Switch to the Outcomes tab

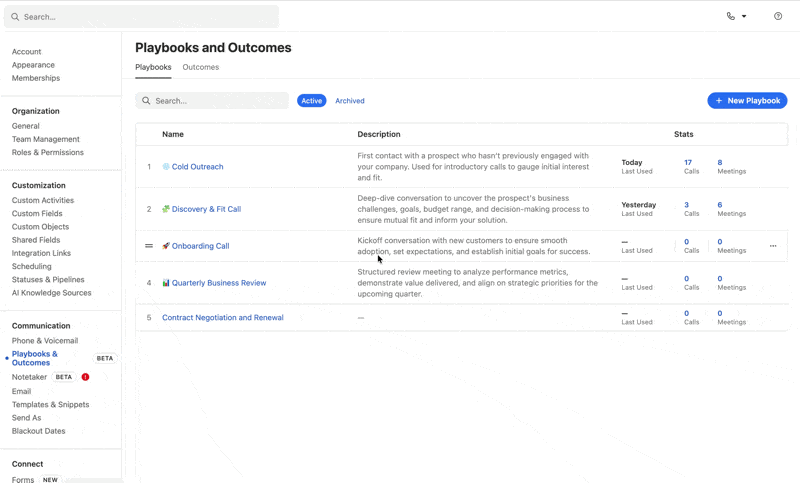(x=201, y=67)
